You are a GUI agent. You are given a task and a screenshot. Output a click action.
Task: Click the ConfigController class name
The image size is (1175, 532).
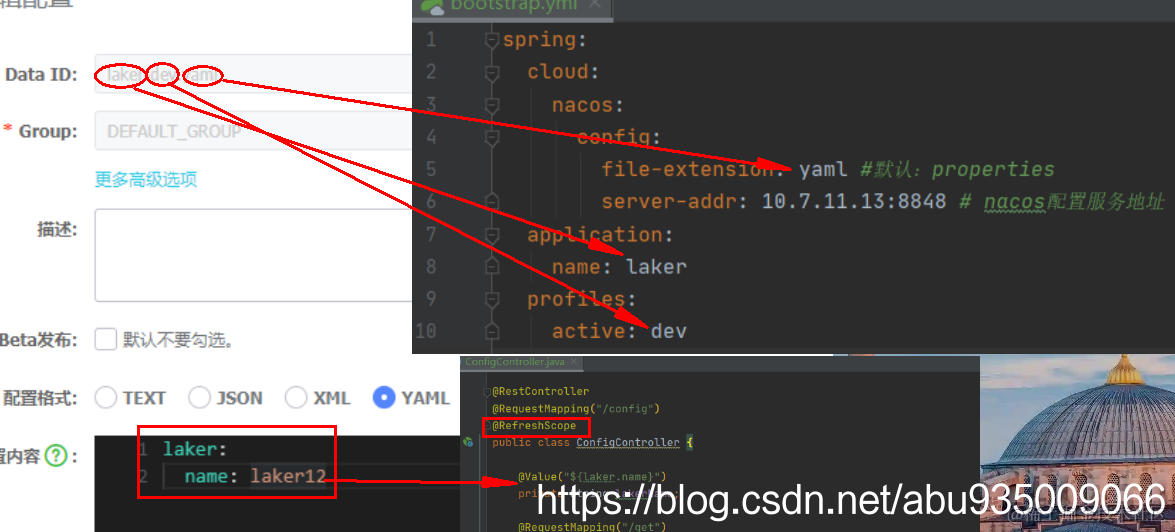[x=627, y=442]
